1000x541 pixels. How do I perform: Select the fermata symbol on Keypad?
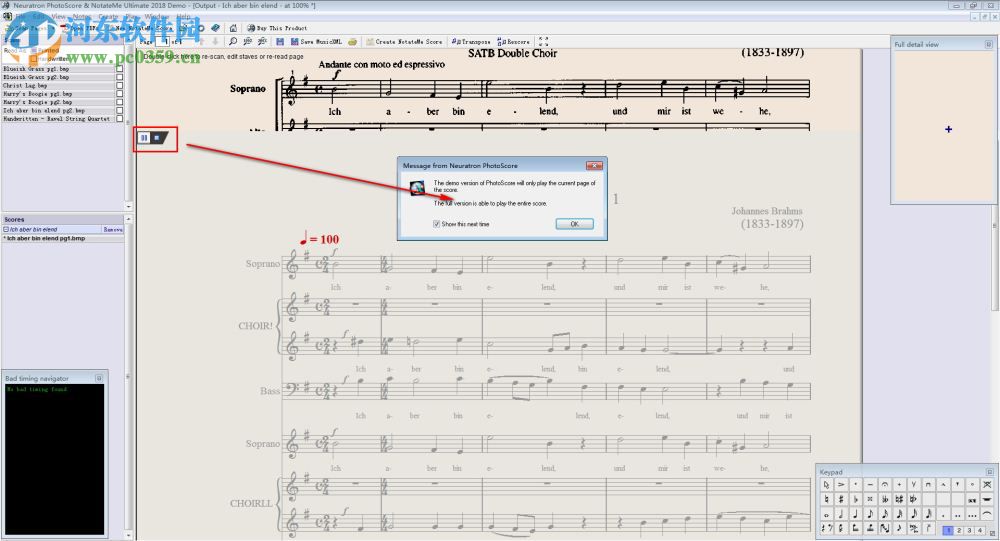tap(885, 484)
